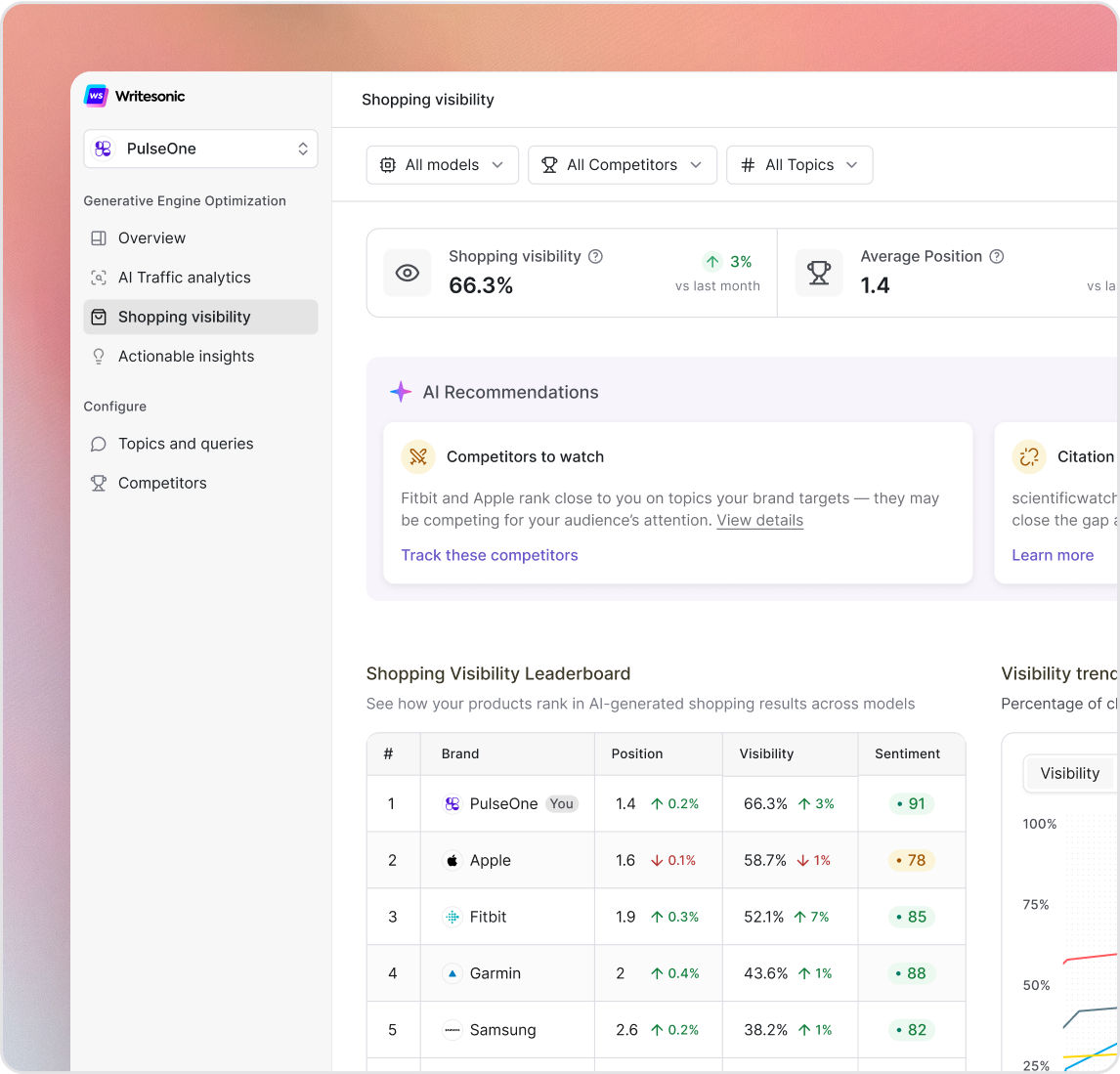
Task: Click the PulseOne logo in leaderboard row
Action: [x=452, y=804]
